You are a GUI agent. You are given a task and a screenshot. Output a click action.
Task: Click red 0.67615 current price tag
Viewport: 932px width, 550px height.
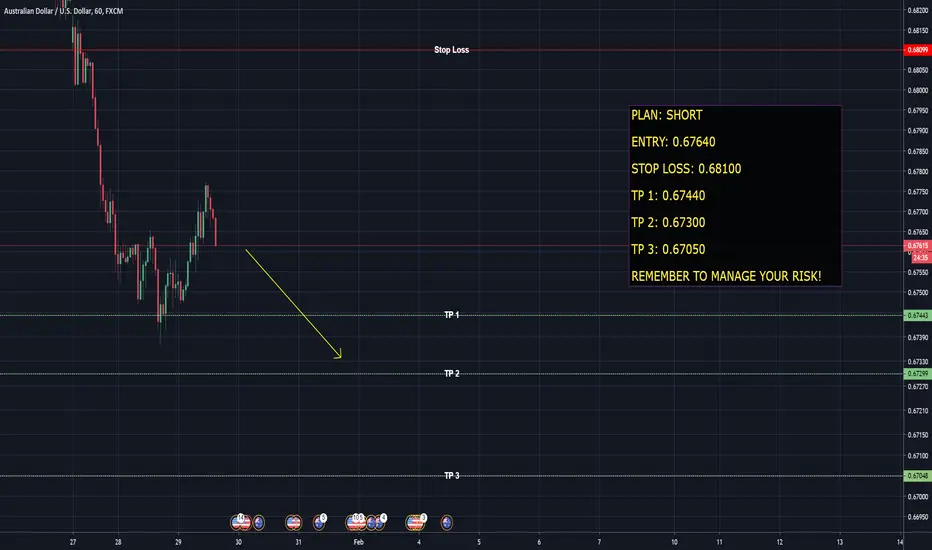917,245
